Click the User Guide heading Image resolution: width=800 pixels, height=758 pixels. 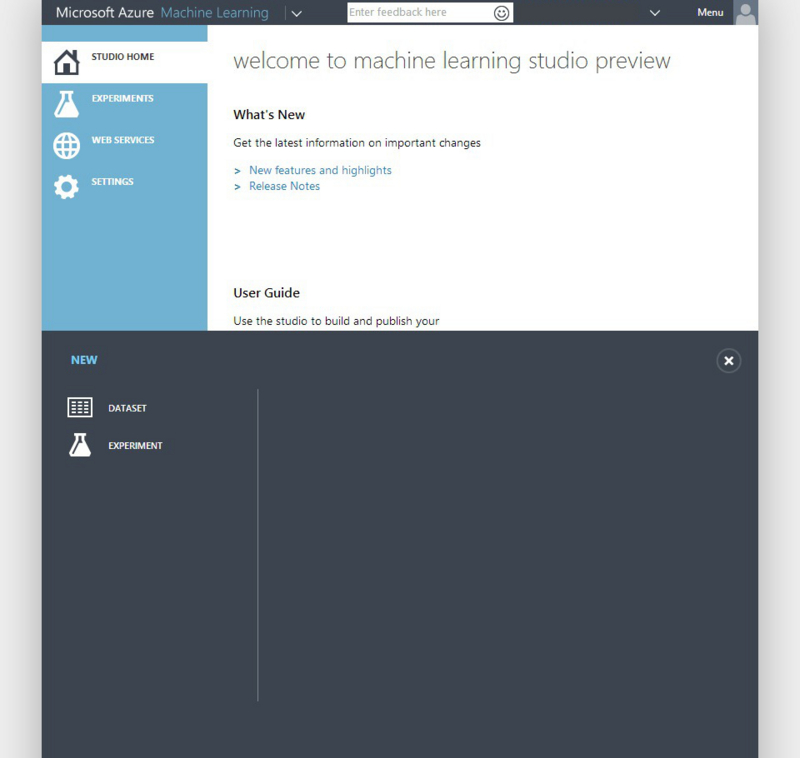tap(266, 293)
